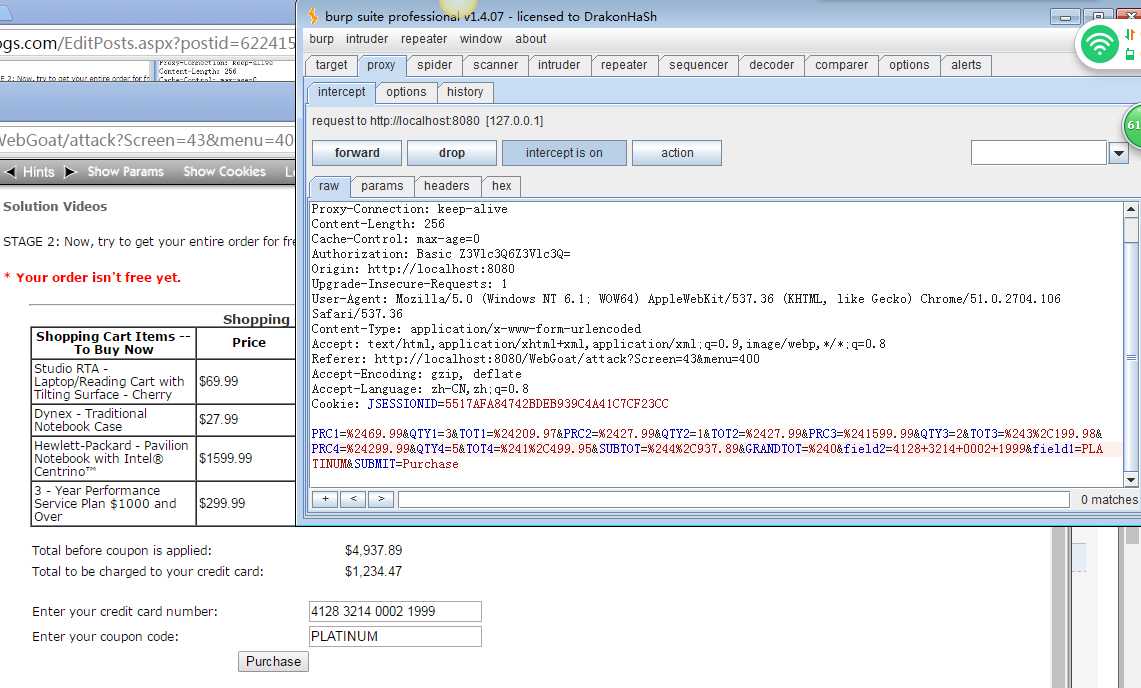This screenshot has height=688, width=1141.
Task: Click the Burp Suite flame logo icon
Action: (x=313, y=15)
